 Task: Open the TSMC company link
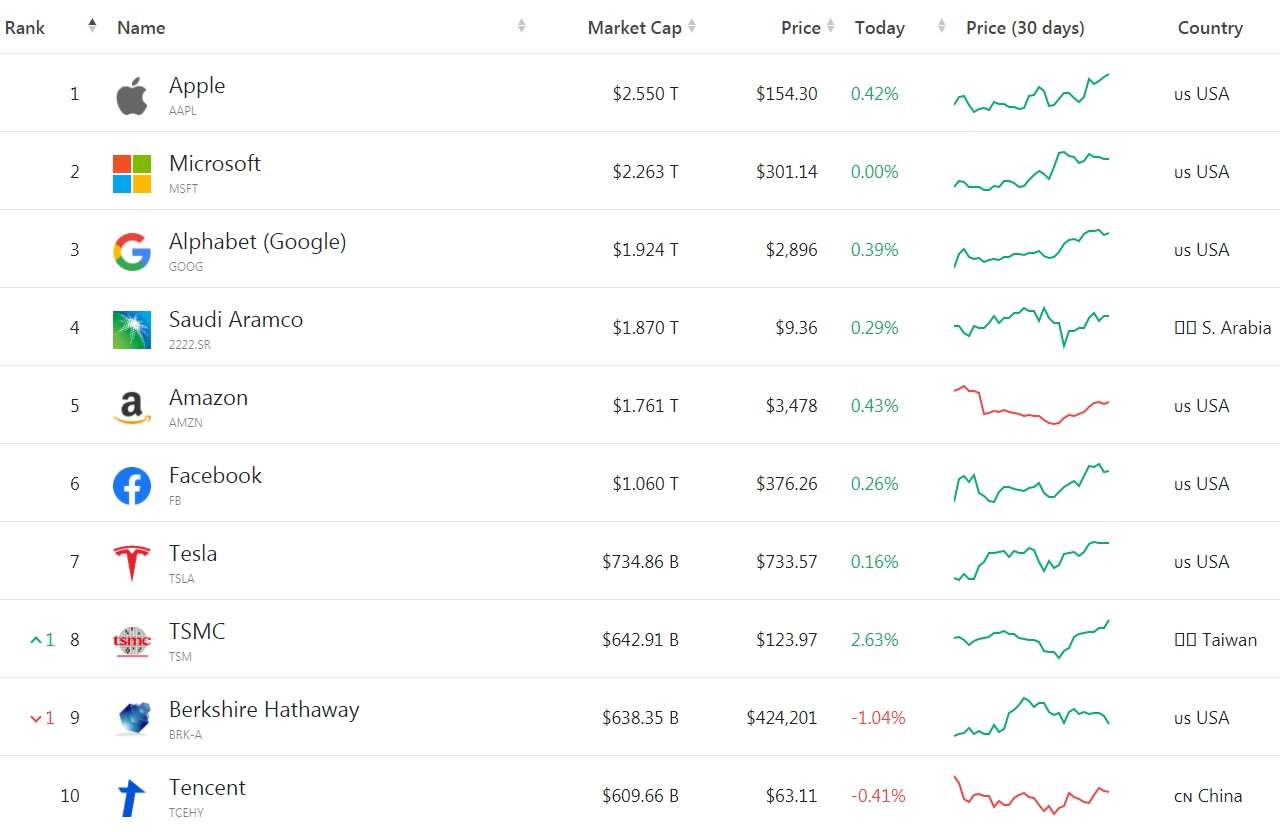coord(197,632)
